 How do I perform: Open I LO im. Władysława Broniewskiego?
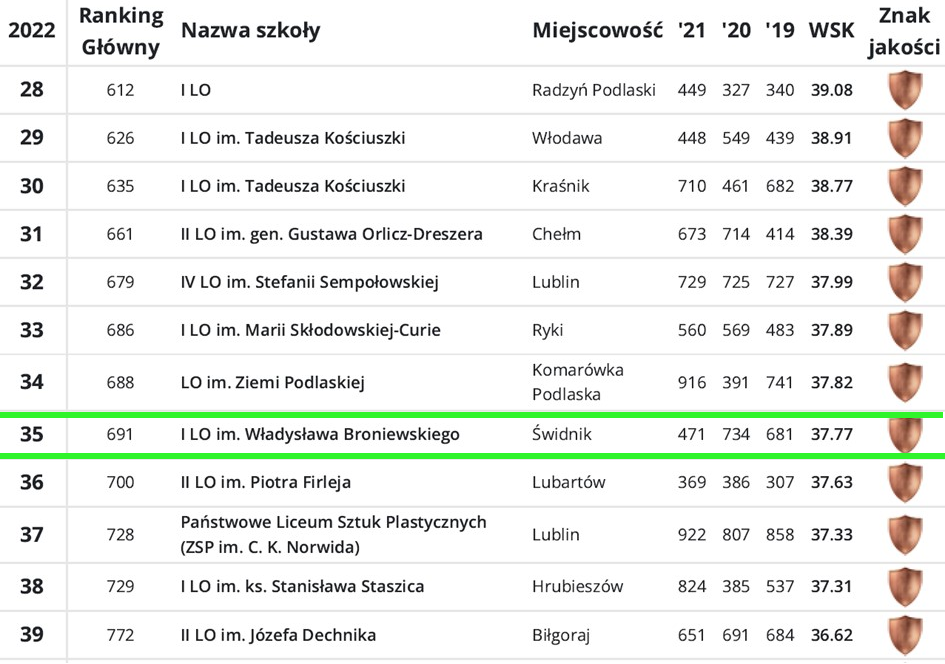(x=320, y=434)
